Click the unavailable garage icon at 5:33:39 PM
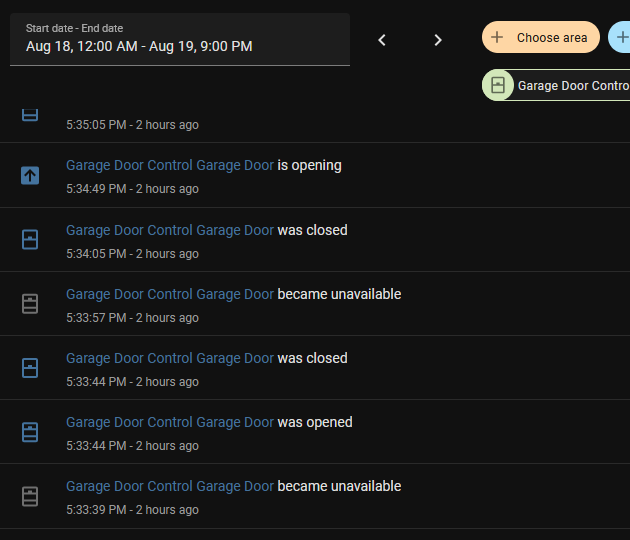Image resolution: width=630 pixels, height=540 pixels. tap(30, 496)
